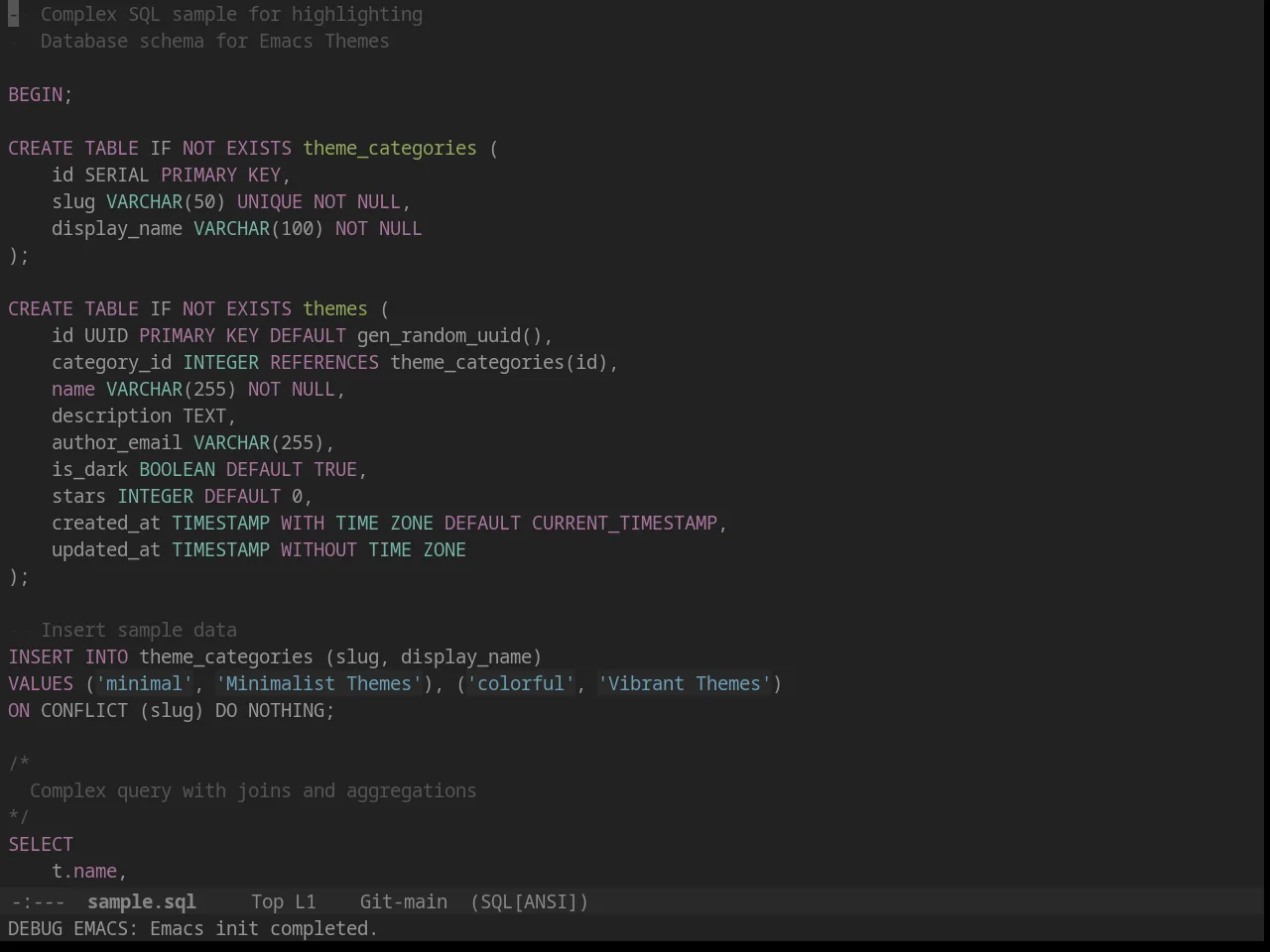The image size is (1270, 952).
Task: Click the 'minimal' string literal
Action: coord(145,684)
